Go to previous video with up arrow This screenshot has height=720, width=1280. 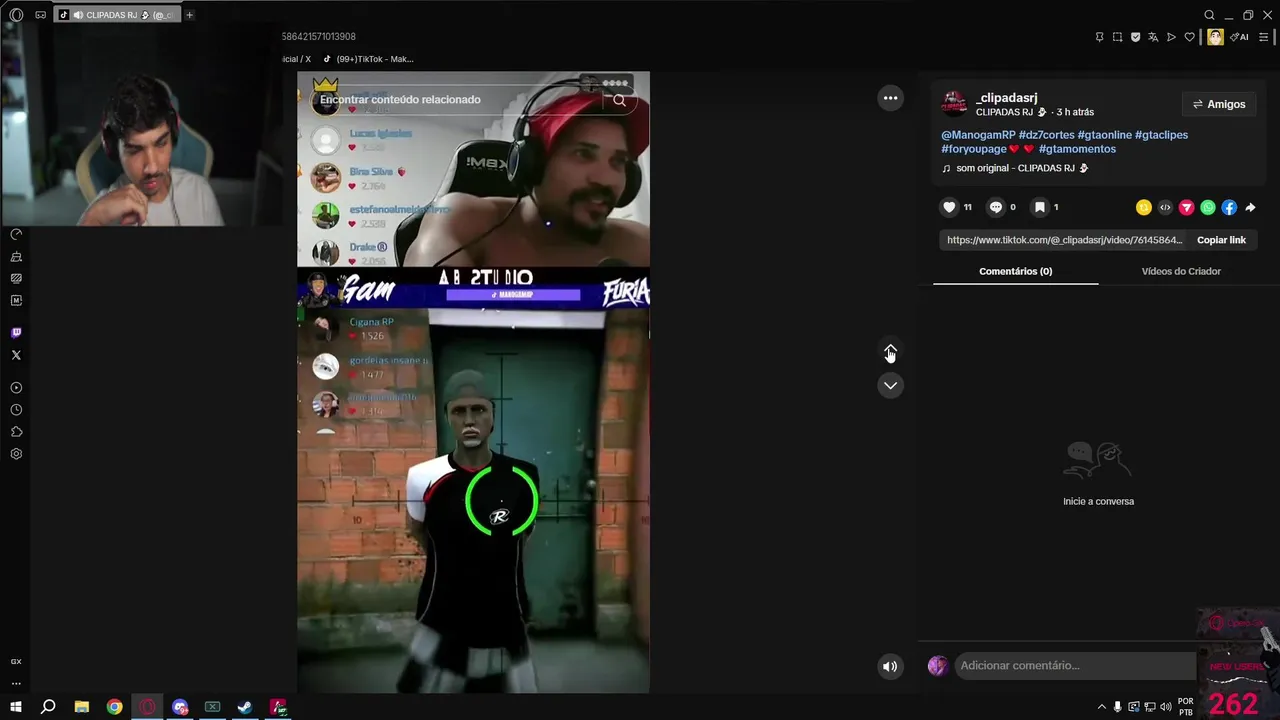[x=890, y=350]
